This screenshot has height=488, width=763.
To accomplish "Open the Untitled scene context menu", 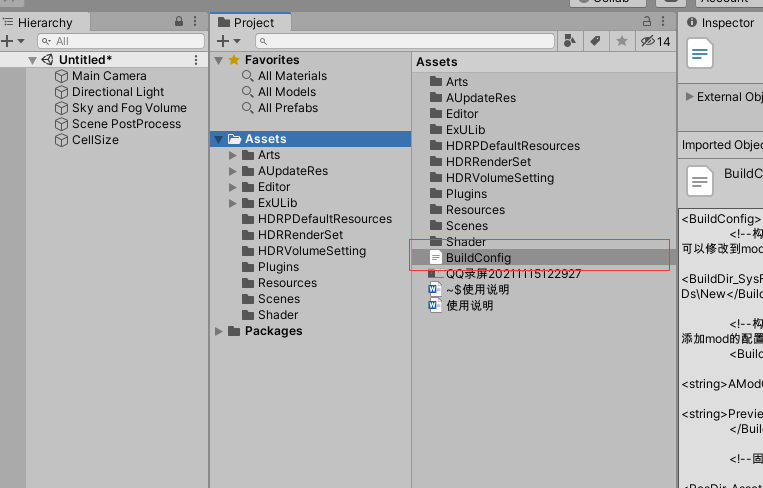I will (196, 60).
